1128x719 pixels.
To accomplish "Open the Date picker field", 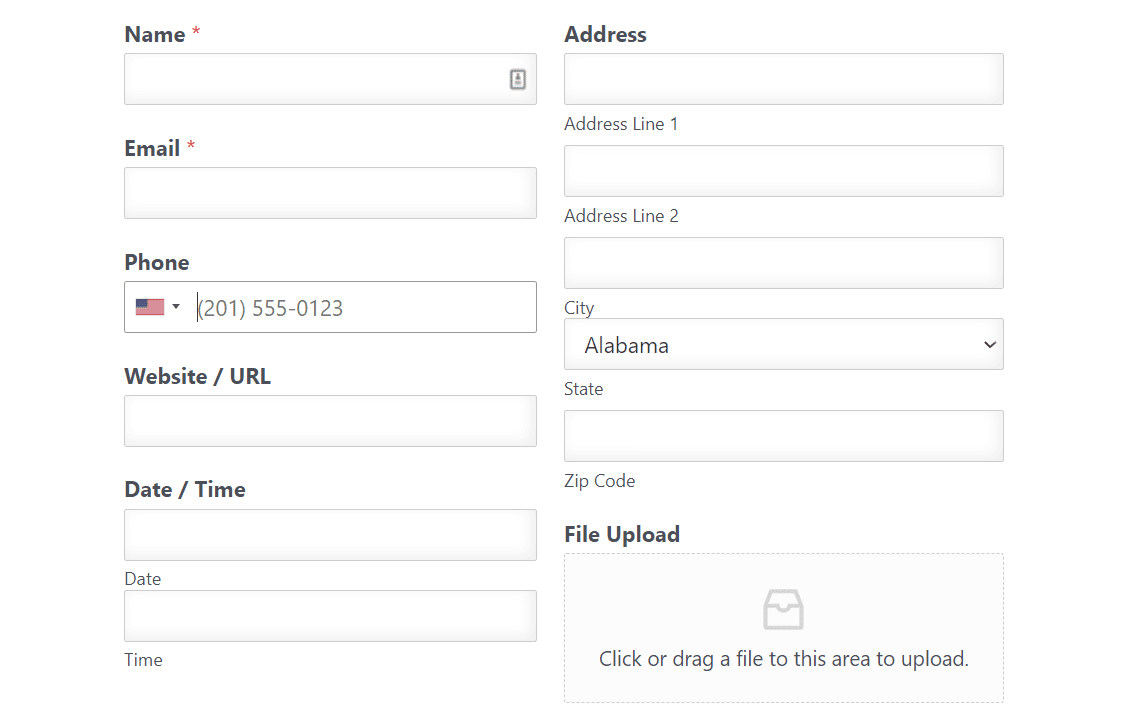I will click(330, 535).
